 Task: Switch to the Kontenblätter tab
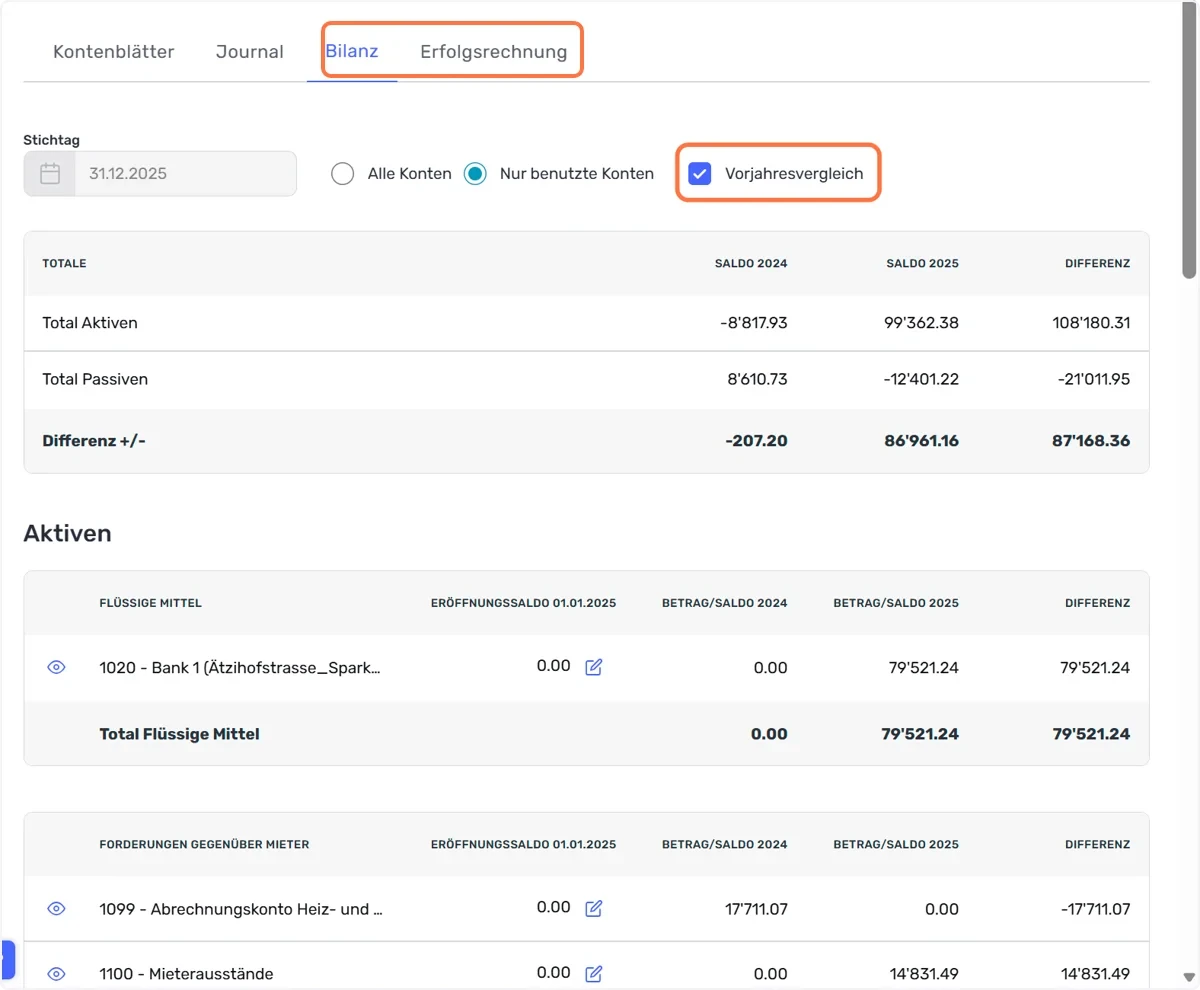[114, 52]
